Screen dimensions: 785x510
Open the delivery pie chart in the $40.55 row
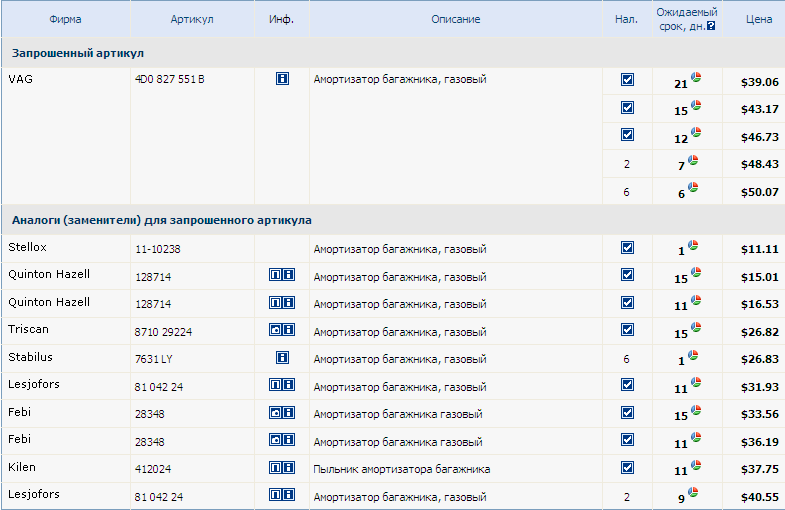pos(693,492)
